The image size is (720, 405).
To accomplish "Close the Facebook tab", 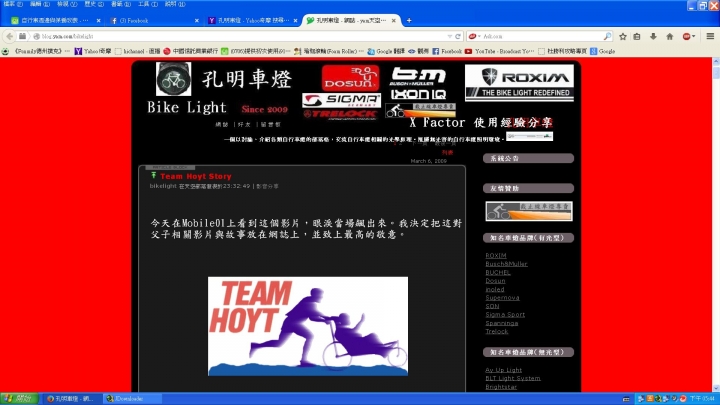I will [x=197, y=21].
